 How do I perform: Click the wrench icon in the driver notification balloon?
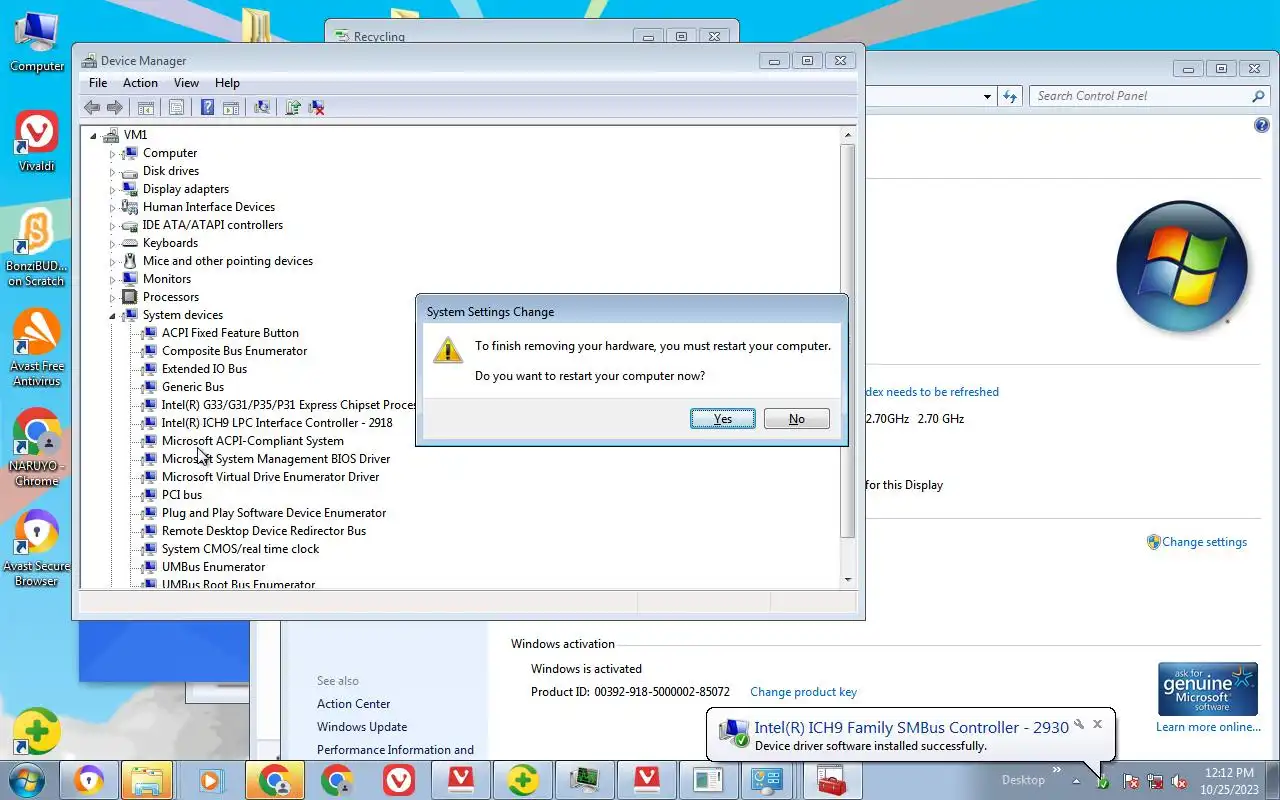1079,724
